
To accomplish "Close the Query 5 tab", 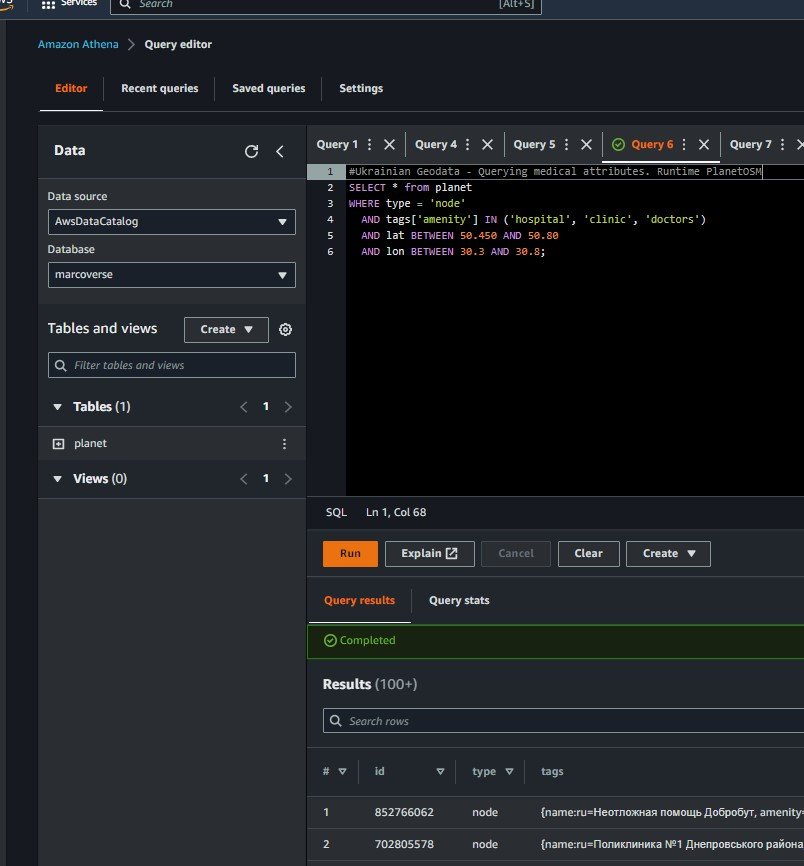I will [586, 145].
